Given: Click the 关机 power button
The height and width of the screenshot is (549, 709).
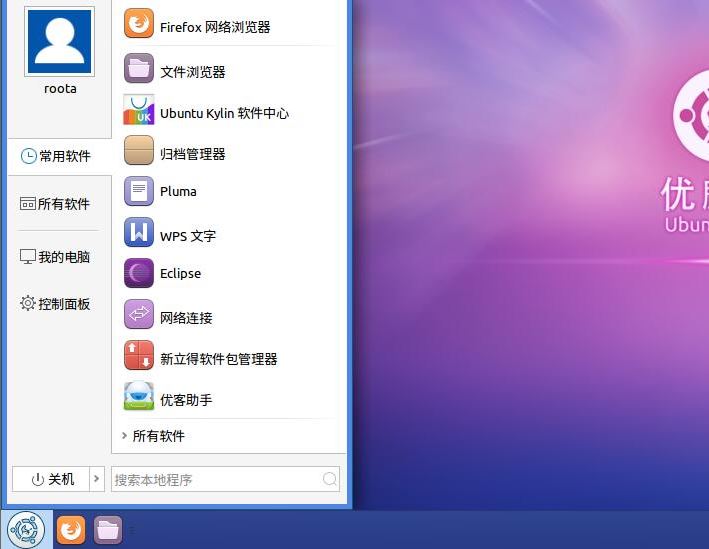Looking at the screenshot, I should (51, 479).
